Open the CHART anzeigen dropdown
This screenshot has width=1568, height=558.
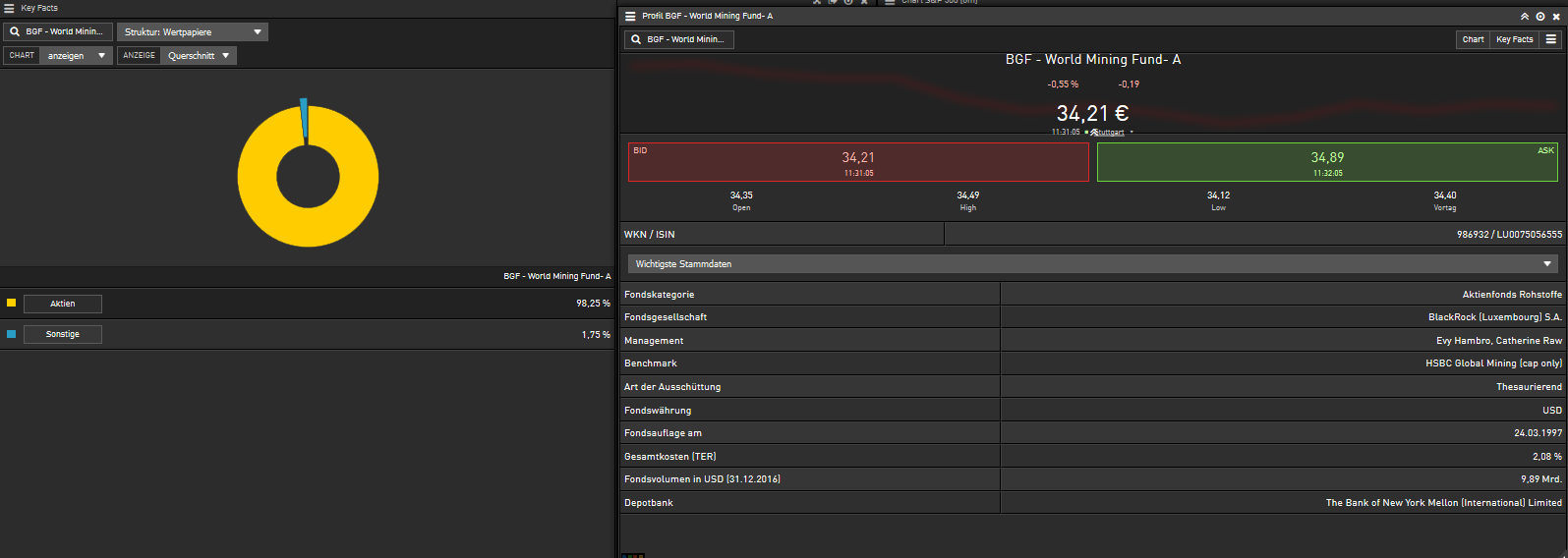click(x=76, y=56)
